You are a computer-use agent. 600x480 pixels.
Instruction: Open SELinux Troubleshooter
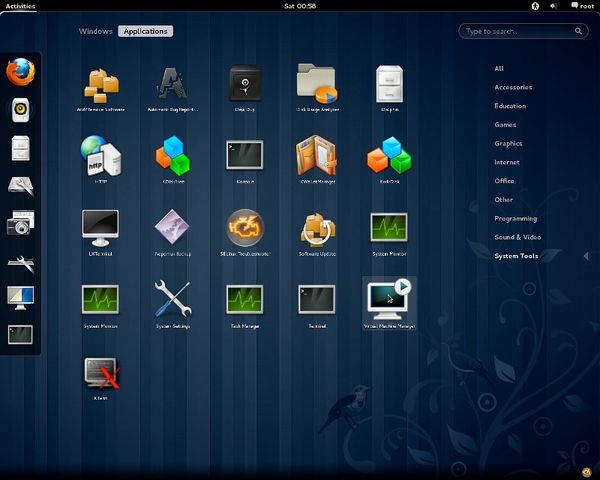pos(244,229)
